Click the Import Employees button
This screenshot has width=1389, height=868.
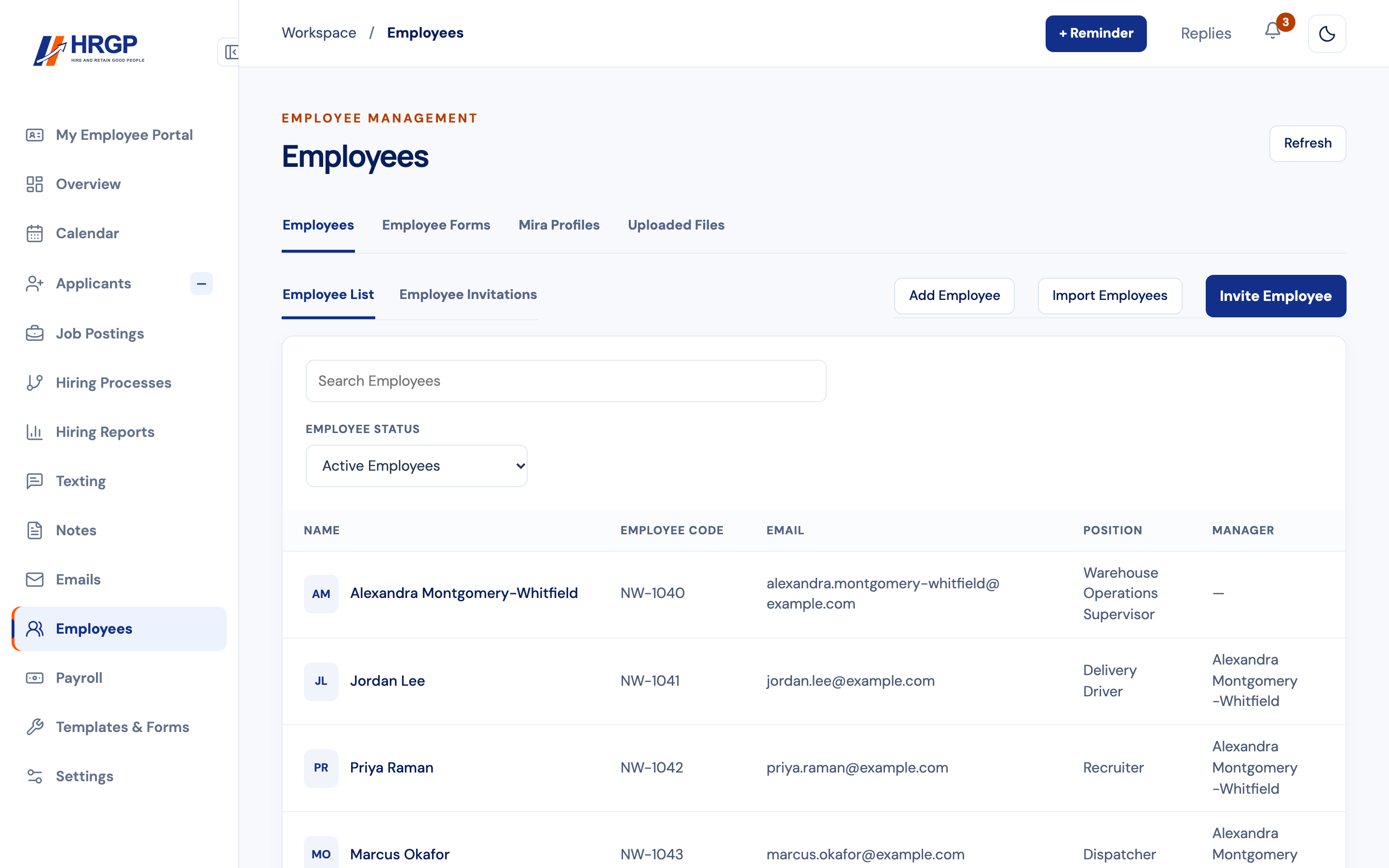point(1109,296)
